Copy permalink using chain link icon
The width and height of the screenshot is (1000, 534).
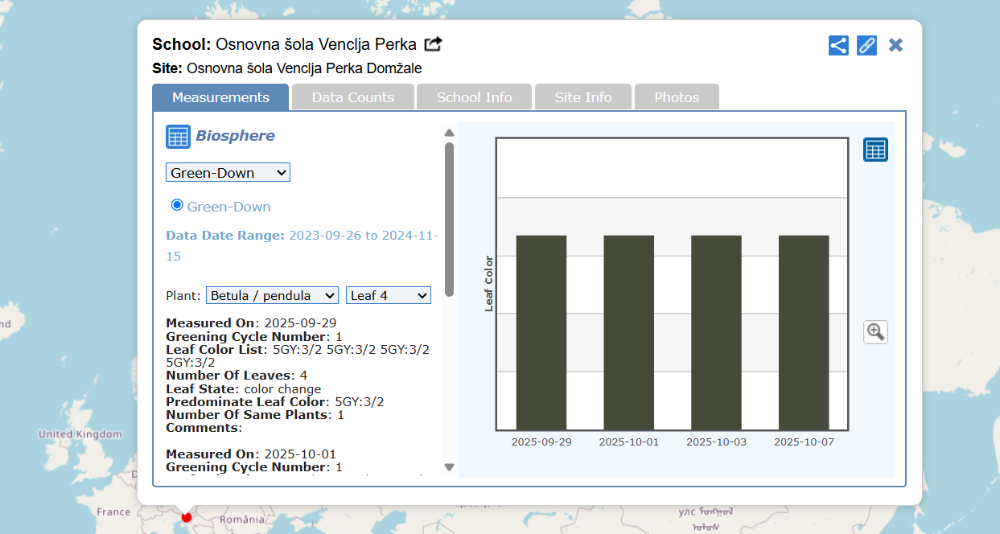(867, 45)
